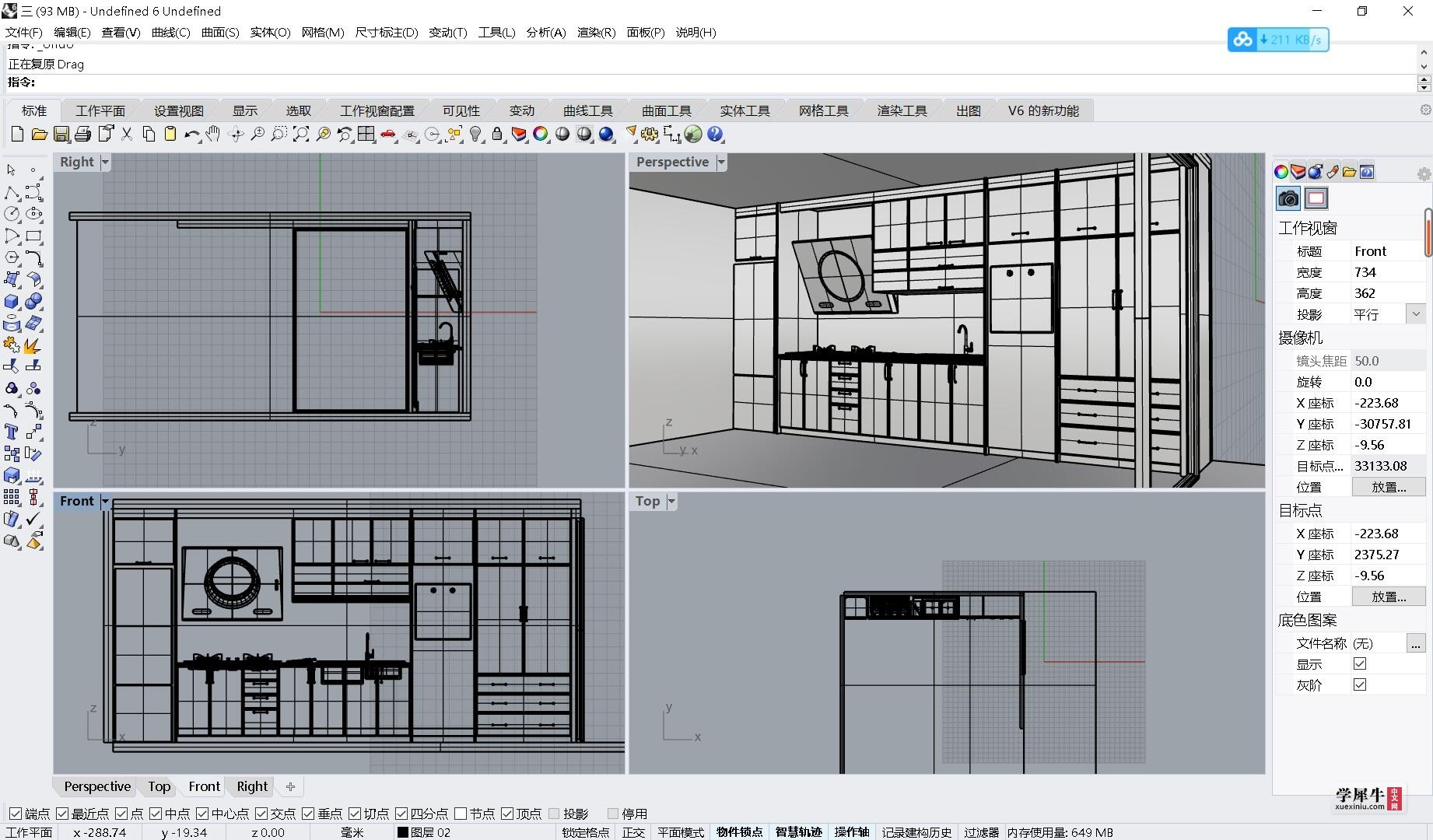Click the camera icon in properties panel
This screenshot has height=840, width=1433.
(1288, 198)
